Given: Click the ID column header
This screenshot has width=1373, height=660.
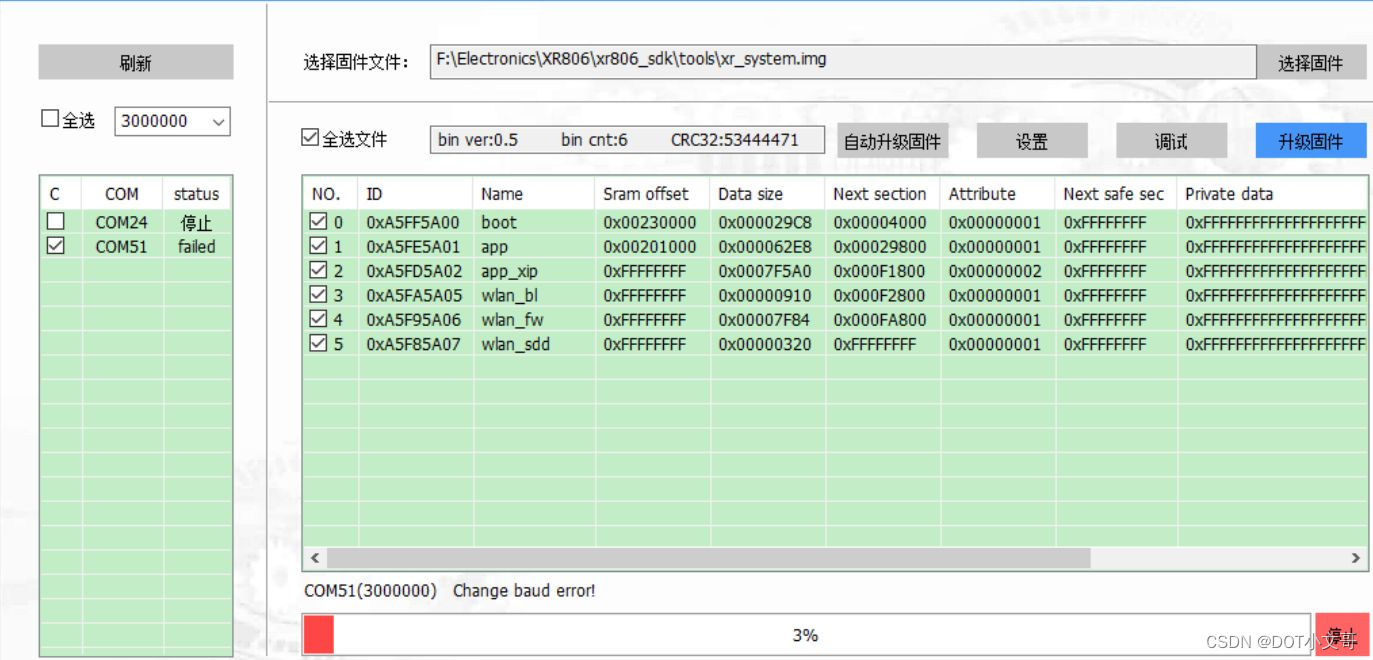Looking at the screenshot, I should (415, 194).
